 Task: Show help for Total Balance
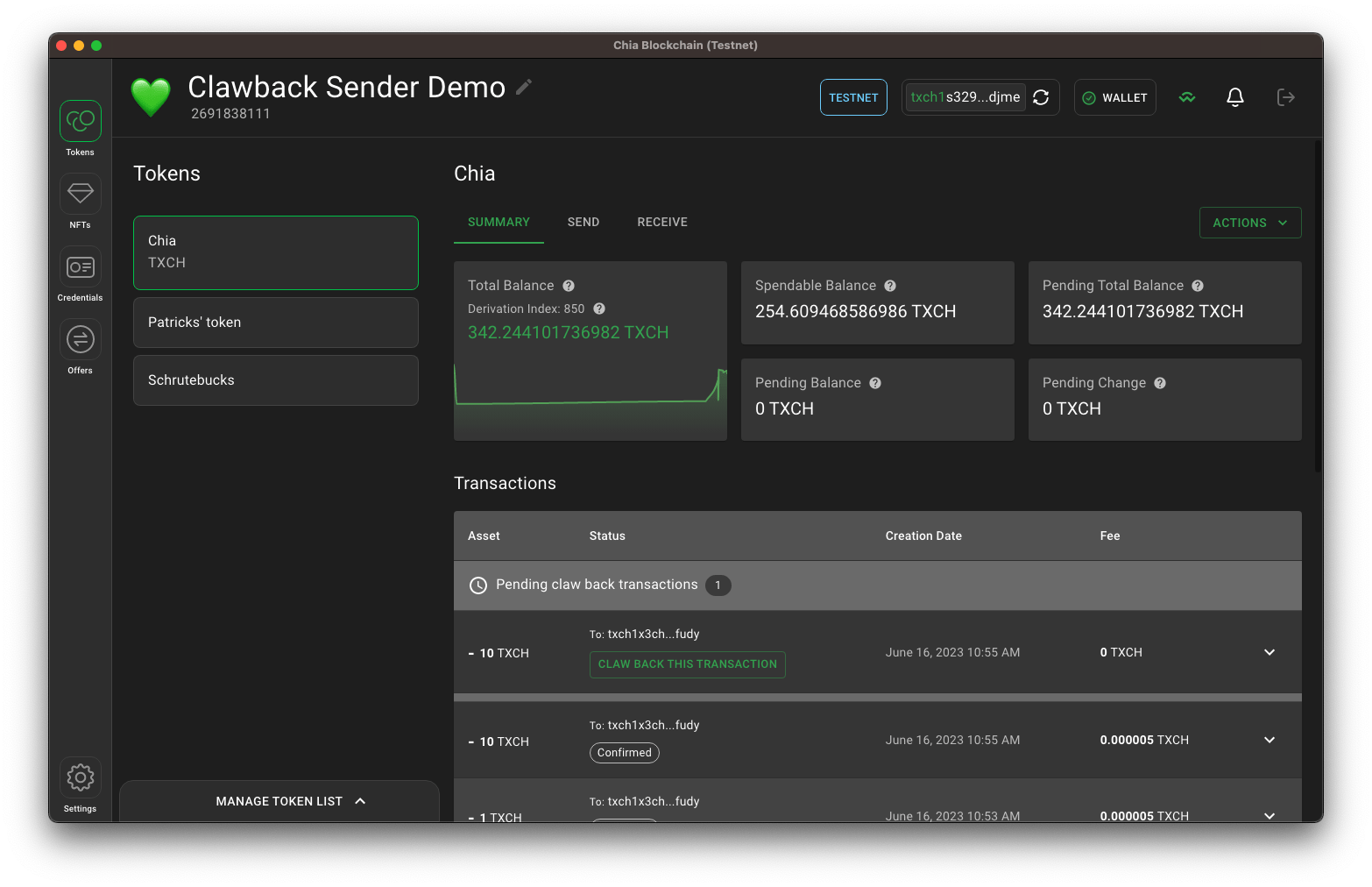569,286
